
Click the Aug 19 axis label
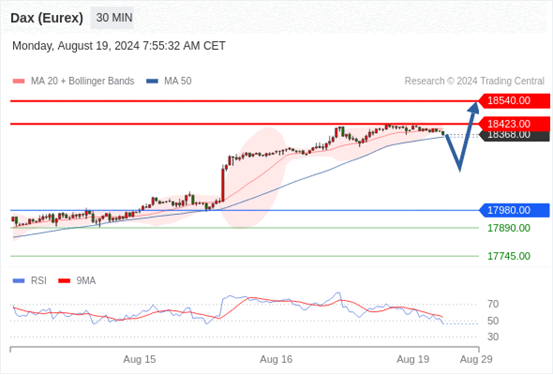tap(413, 360)
